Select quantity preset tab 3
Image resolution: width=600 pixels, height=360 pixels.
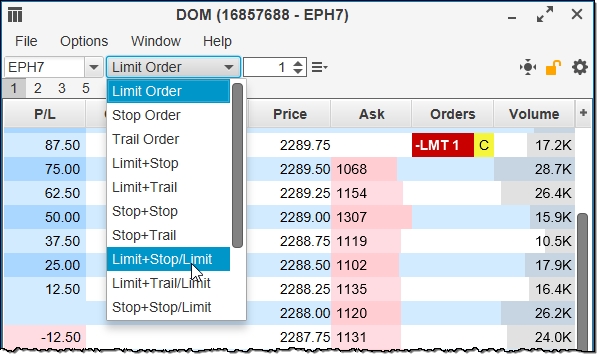tap(62, 88)
